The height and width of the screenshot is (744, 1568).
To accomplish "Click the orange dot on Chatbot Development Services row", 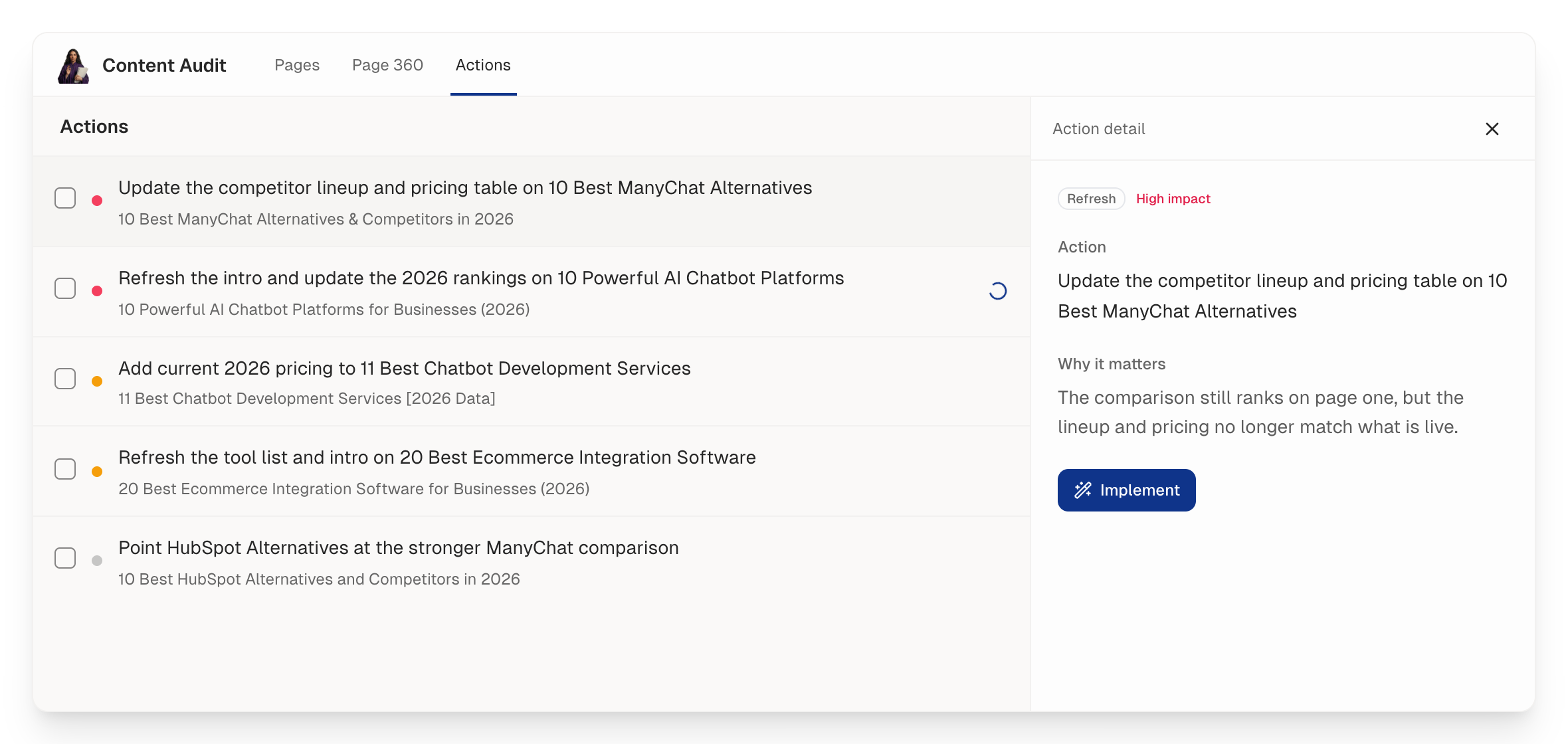I will click(97, 381).
